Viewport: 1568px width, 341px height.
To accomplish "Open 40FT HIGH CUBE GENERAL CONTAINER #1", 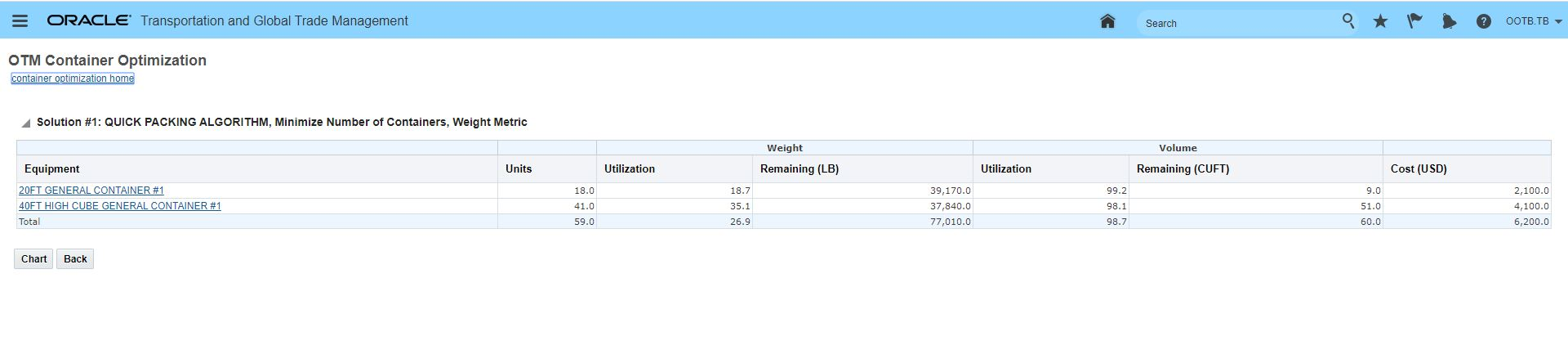I will (x=120, y=206).
